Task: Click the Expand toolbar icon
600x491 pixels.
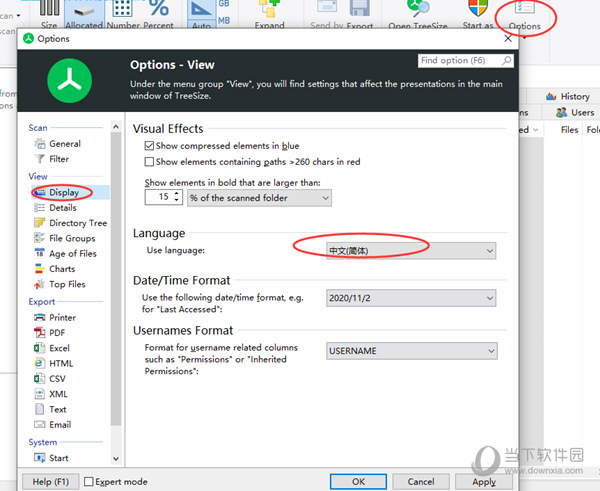Action: point(269,8)
